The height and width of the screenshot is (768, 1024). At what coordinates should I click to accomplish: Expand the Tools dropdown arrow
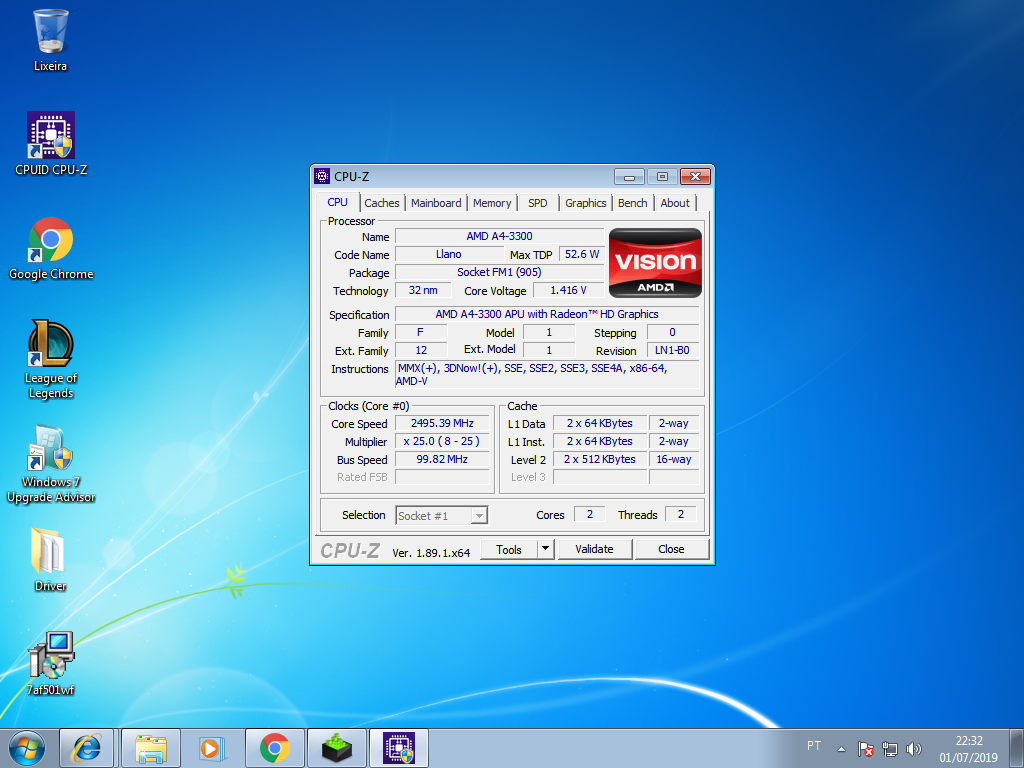[x=546, y=549]
